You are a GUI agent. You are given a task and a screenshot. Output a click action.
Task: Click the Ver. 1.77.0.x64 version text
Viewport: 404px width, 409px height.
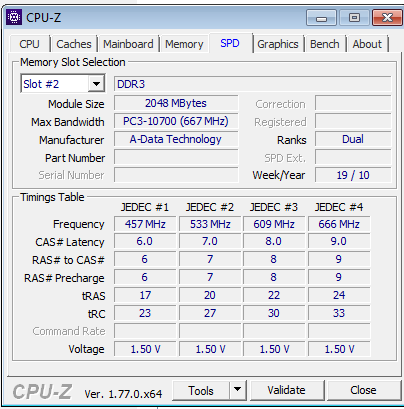click(x=123, y=394)
